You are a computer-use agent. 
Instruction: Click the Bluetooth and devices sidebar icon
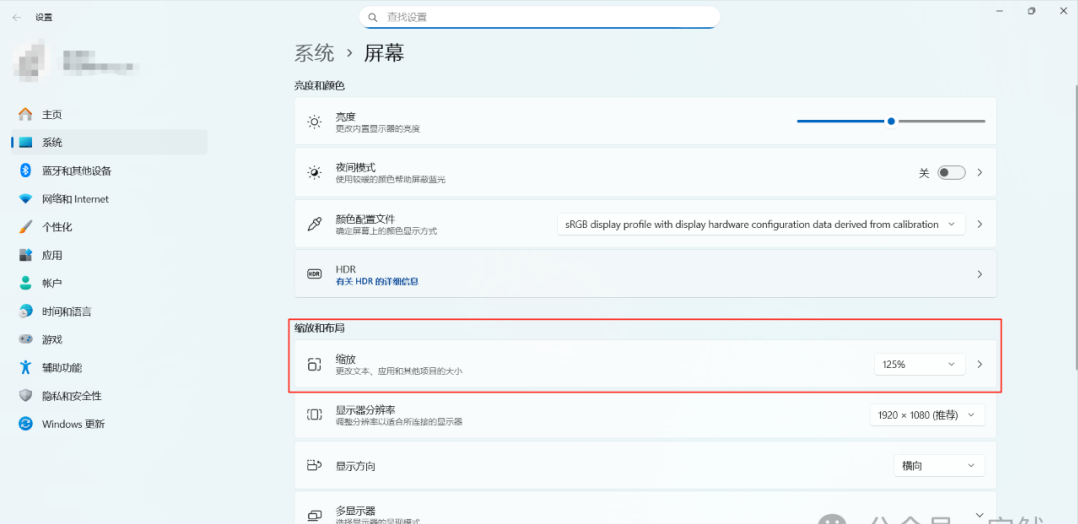pyautogui.click(x=26, y=170)
